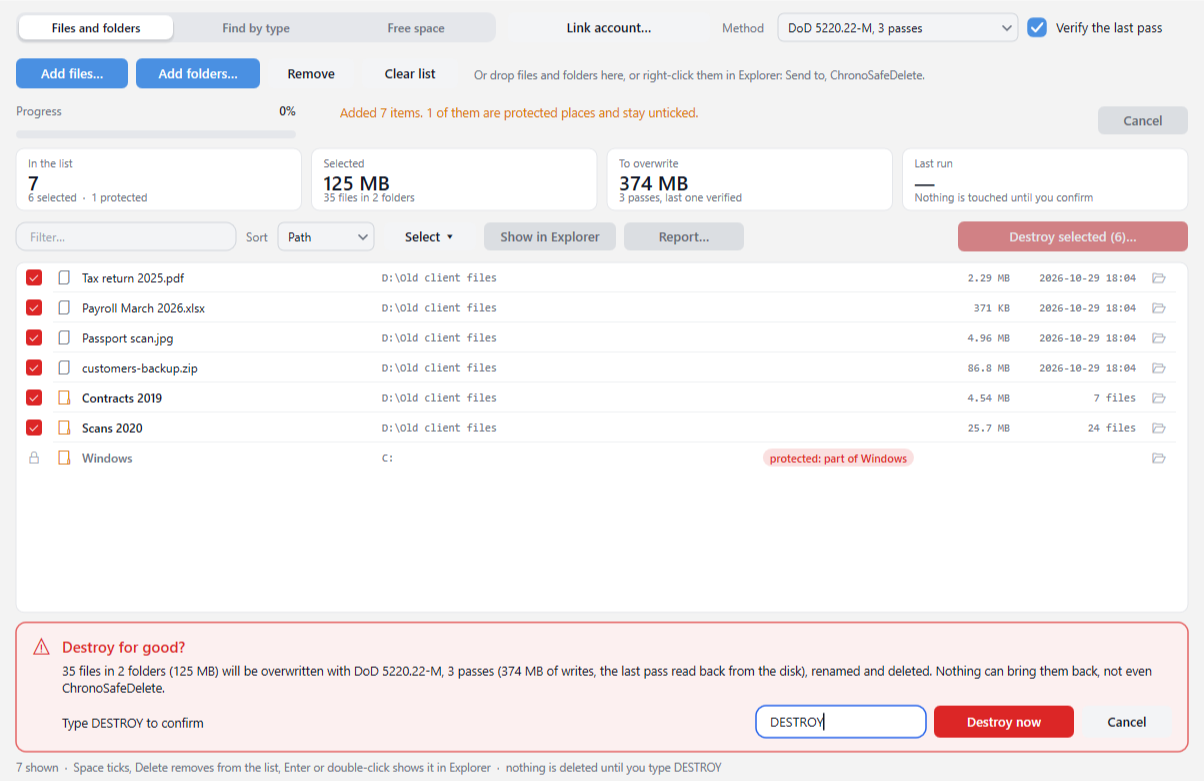Open folder icon for Scans 2020 row

[x=1159, y=428]
